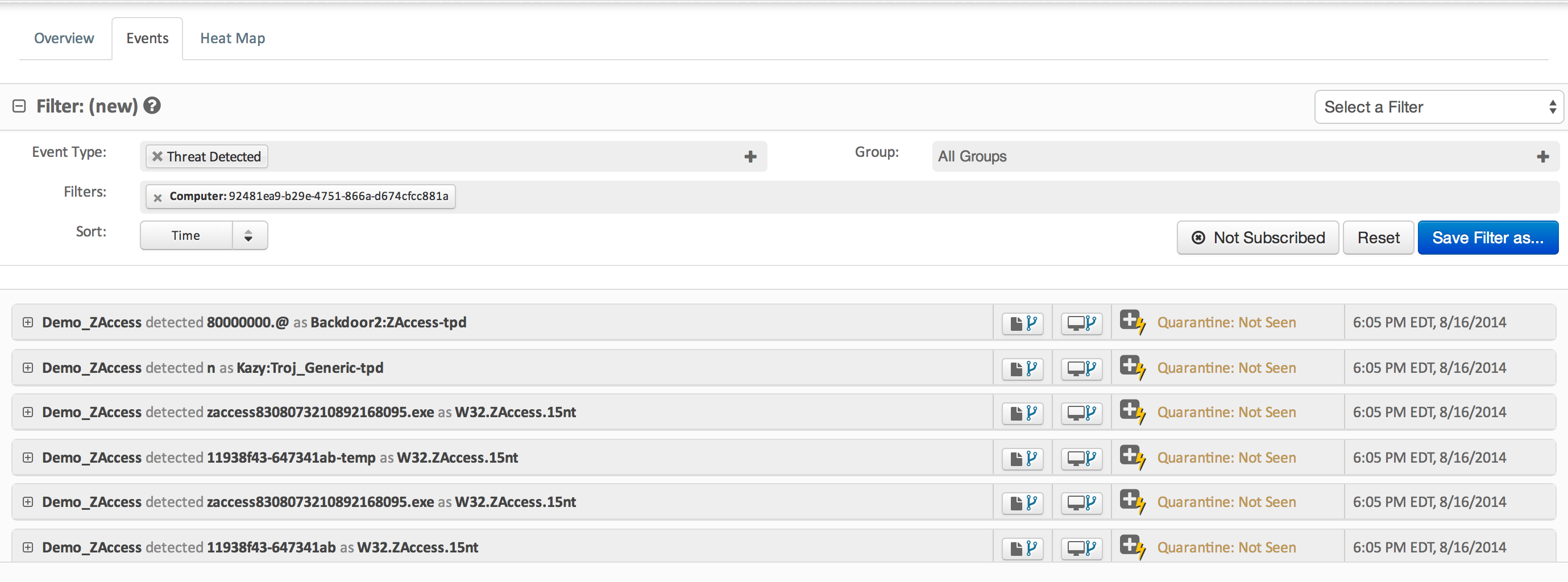Viewport: 1568px width, 582px height.
Task: Open file trajectory icon for Backdoor2:ZAccess-tpd event
Action: (x=1023, y=323)
